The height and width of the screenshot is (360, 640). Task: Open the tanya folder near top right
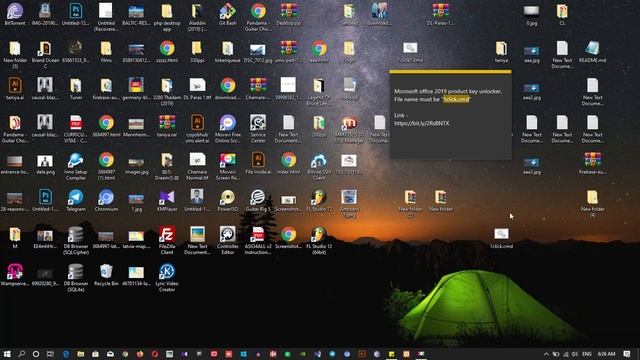click(501, 52)
